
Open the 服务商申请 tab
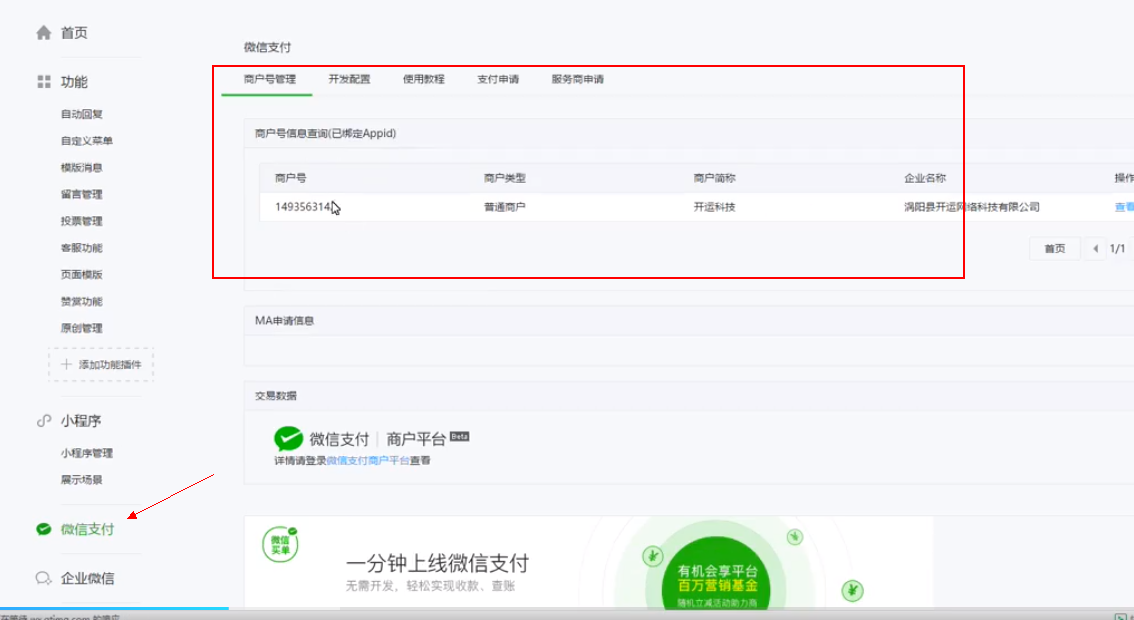(x=578, y=79)
